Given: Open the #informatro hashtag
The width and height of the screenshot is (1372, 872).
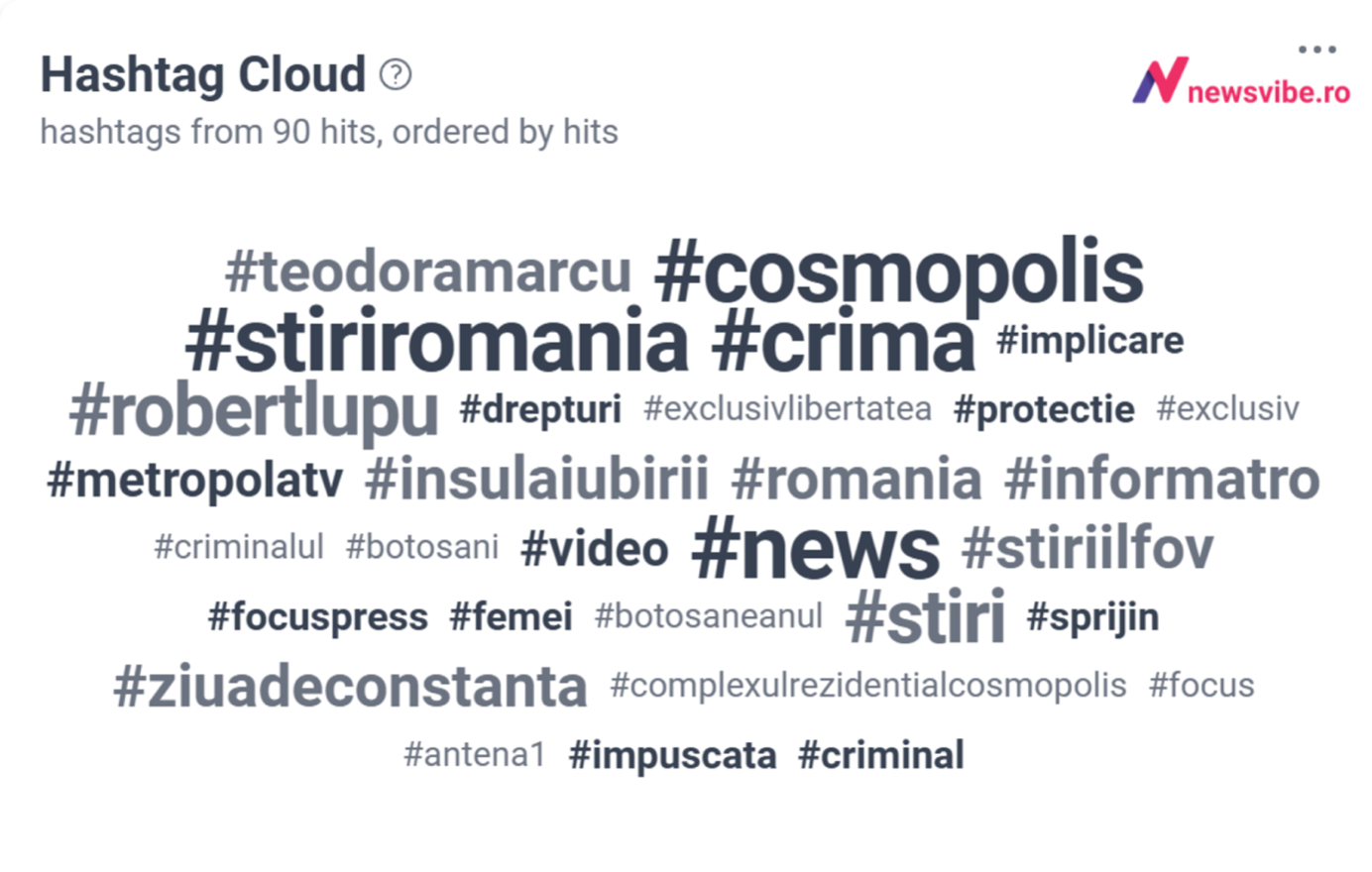Looking at the screenshot, I should tap(1162, 480).
